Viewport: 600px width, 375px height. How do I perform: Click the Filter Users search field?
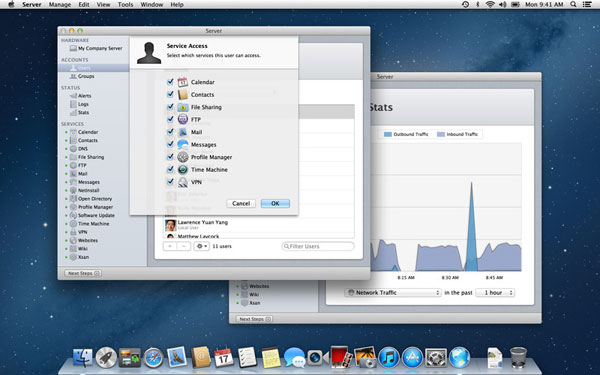pos(318,246)
